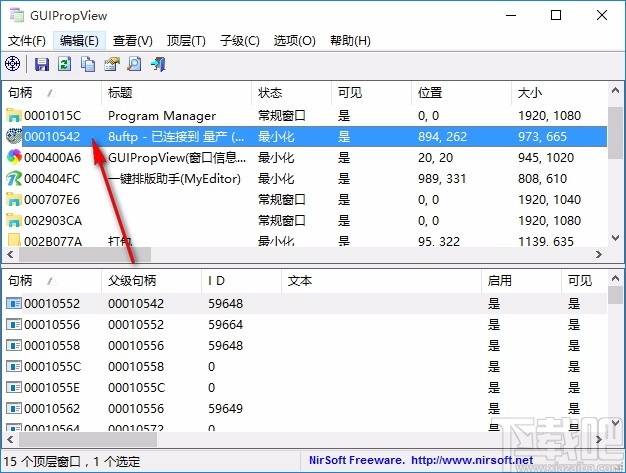Sort child list by 启用 column header
This screenshot has height=473, width=626.
click(x=521, y=281)
